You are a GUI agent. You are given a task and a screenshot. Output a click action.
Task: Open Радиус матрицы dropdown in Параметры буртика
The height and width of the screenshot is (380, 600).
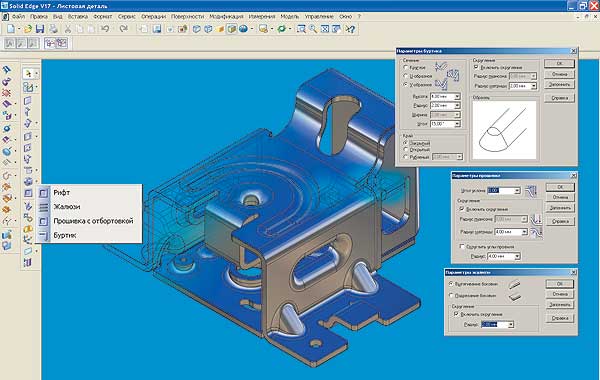tap(533, 86)
